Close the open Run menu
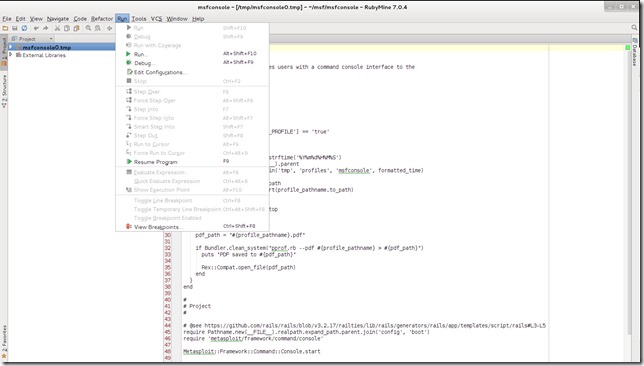 pyautogui.click(x=122, y=19)
